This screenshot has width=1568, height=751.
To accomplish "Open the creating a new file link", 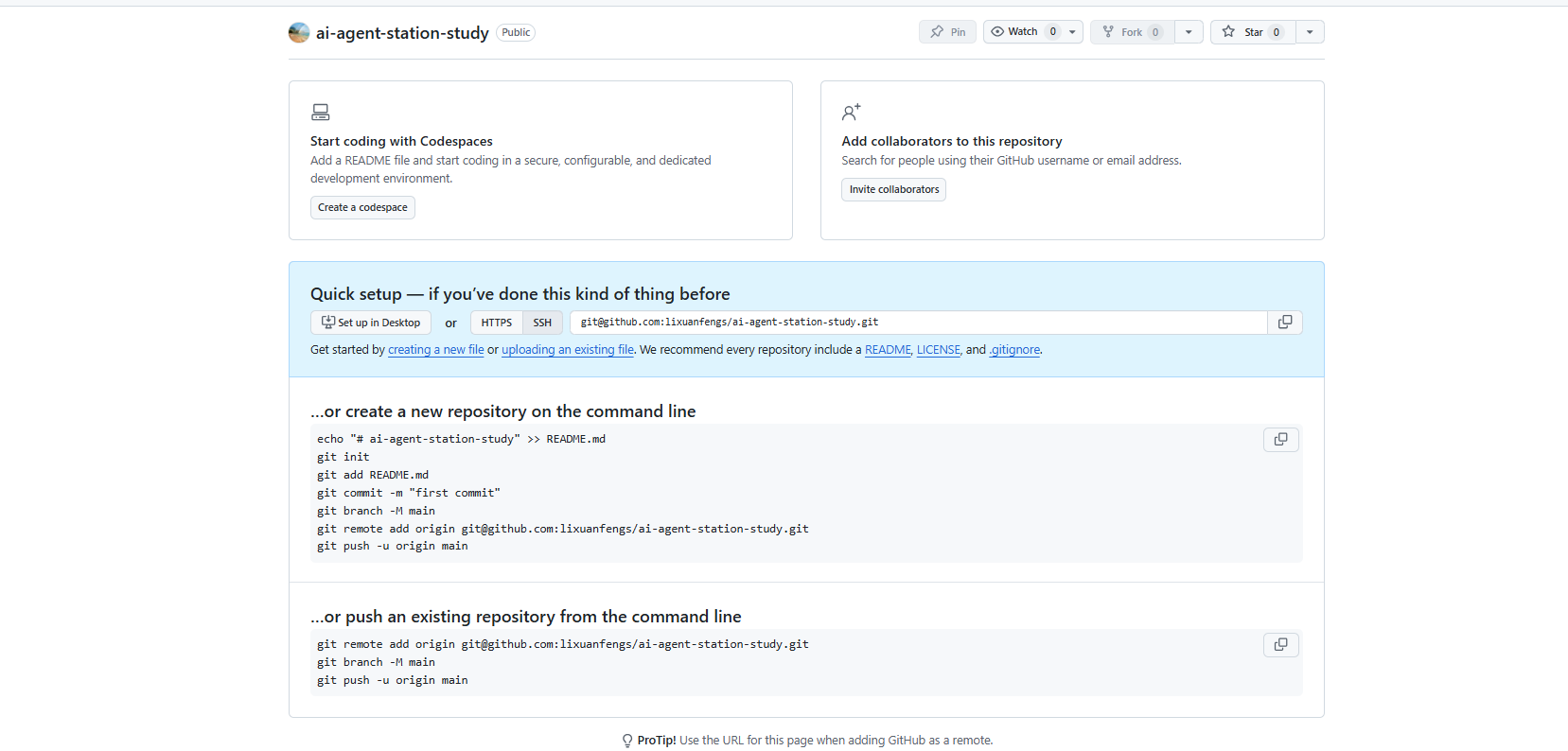I will 435,350.
